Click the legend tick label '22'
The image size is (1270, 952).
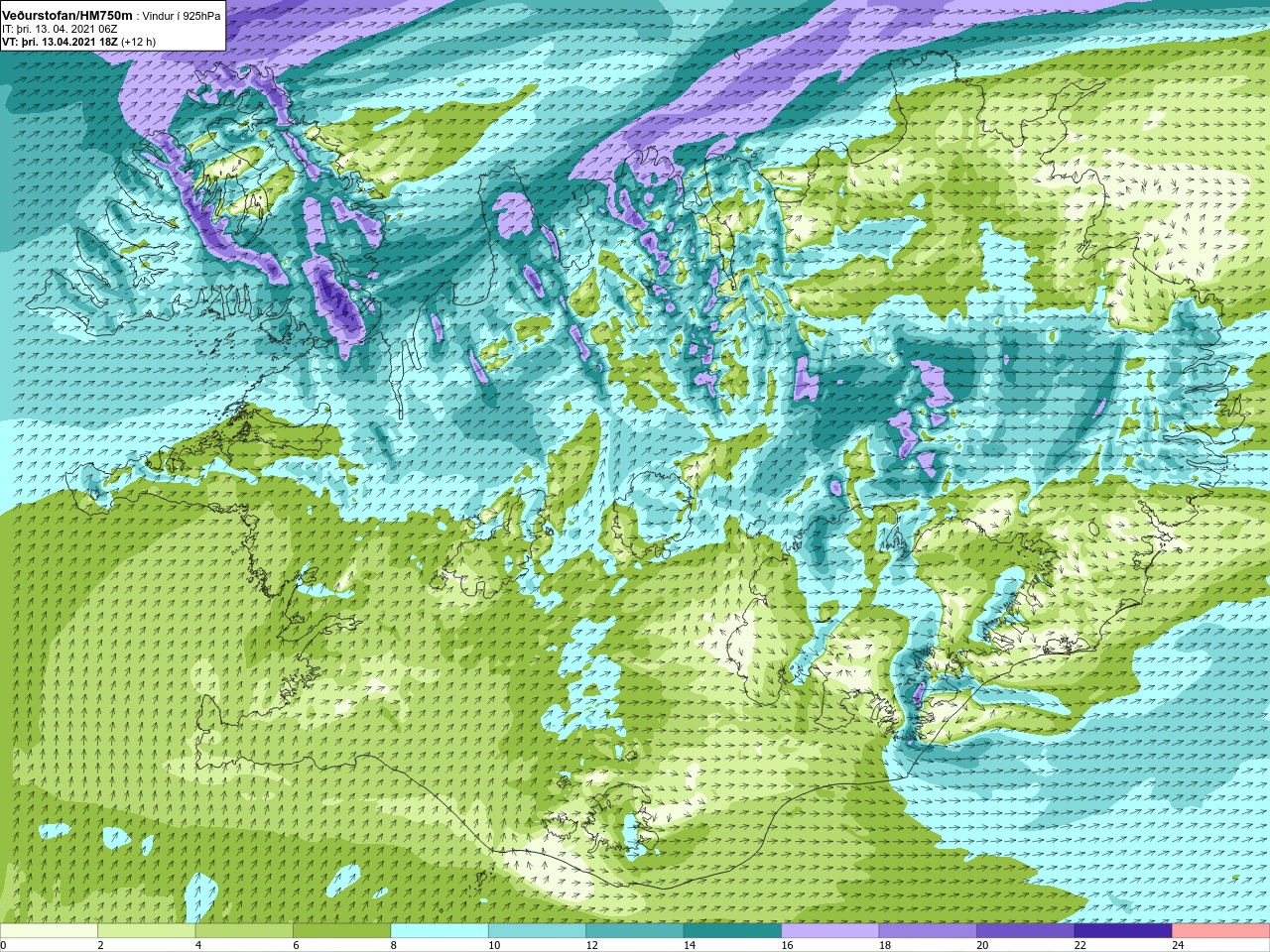(x=1080, y=945)
